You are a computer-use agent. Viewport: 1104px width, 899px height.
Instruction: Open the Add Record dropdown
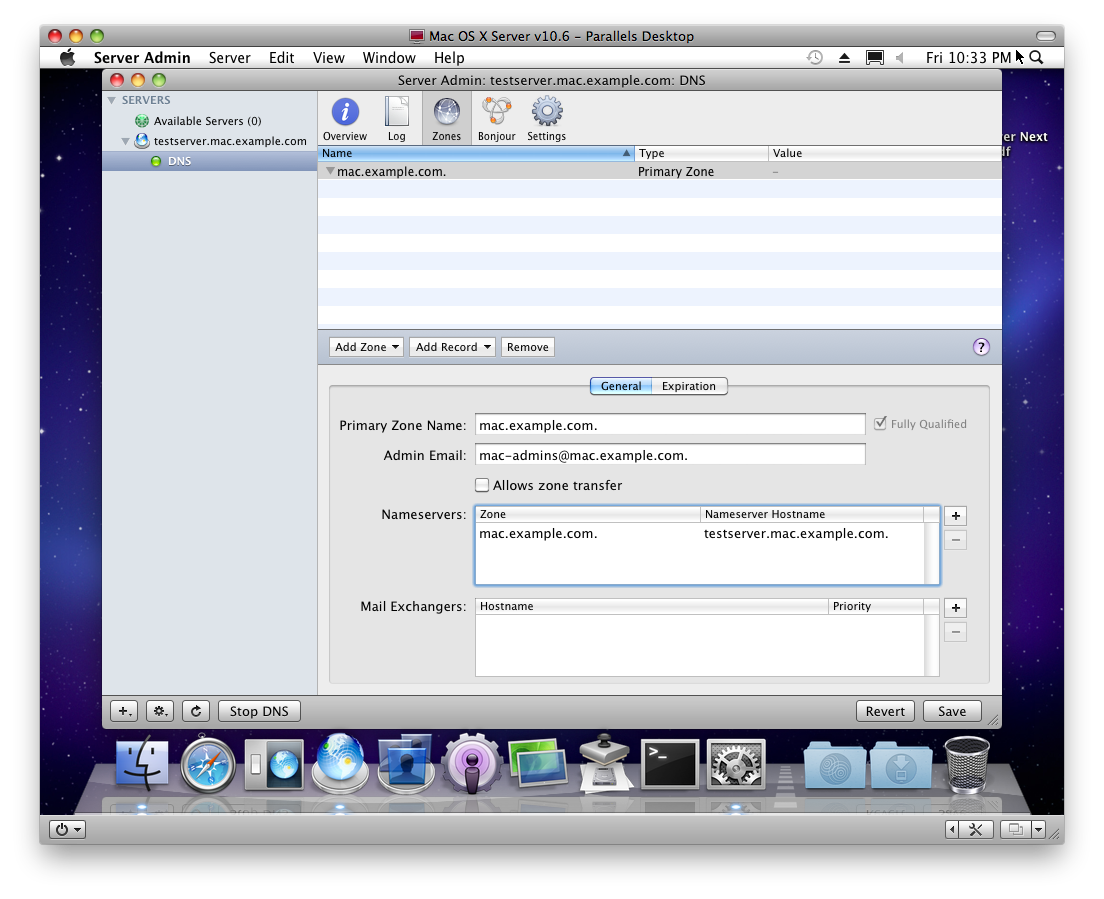[x=454, y=347]
